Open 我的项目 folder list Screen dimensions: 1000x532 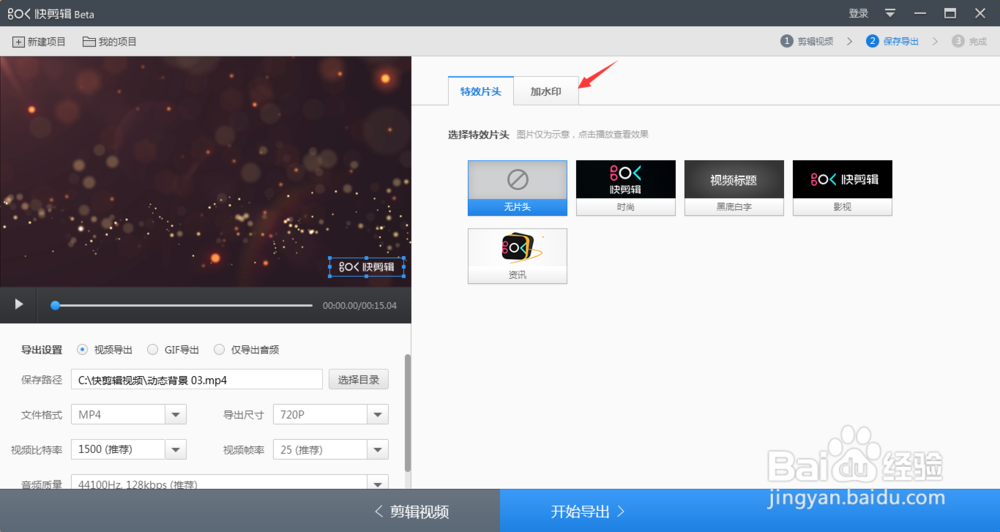click(x=110, y=41)
